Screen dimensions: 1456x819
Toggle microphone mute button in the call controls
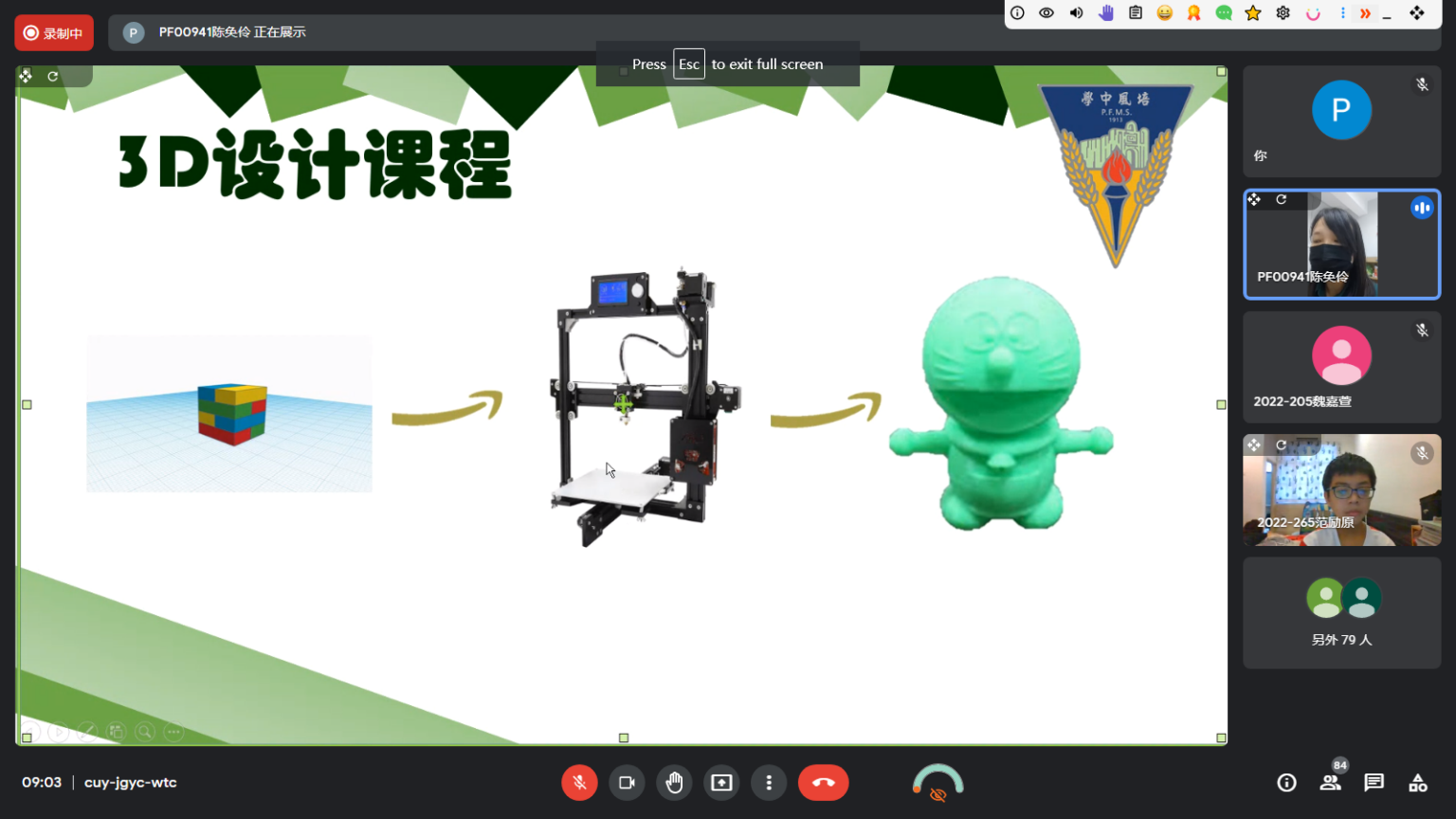[x=579, y=783]
